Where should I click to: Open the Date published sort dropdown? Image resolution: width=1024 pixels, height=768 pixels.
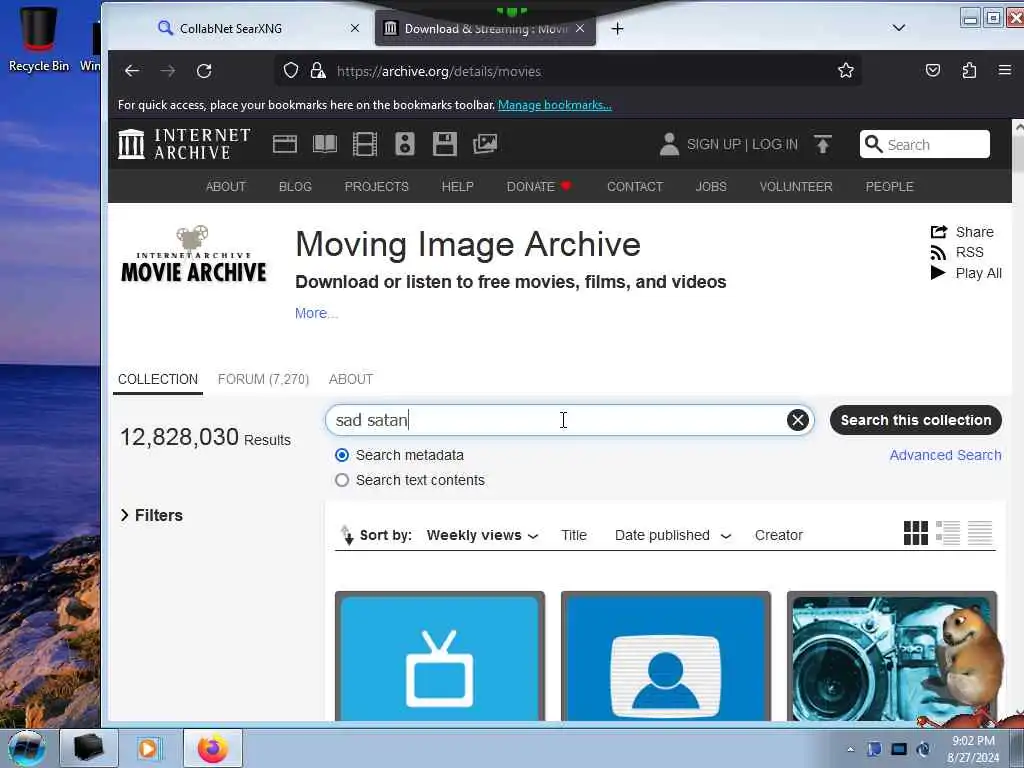click(673, 536)
